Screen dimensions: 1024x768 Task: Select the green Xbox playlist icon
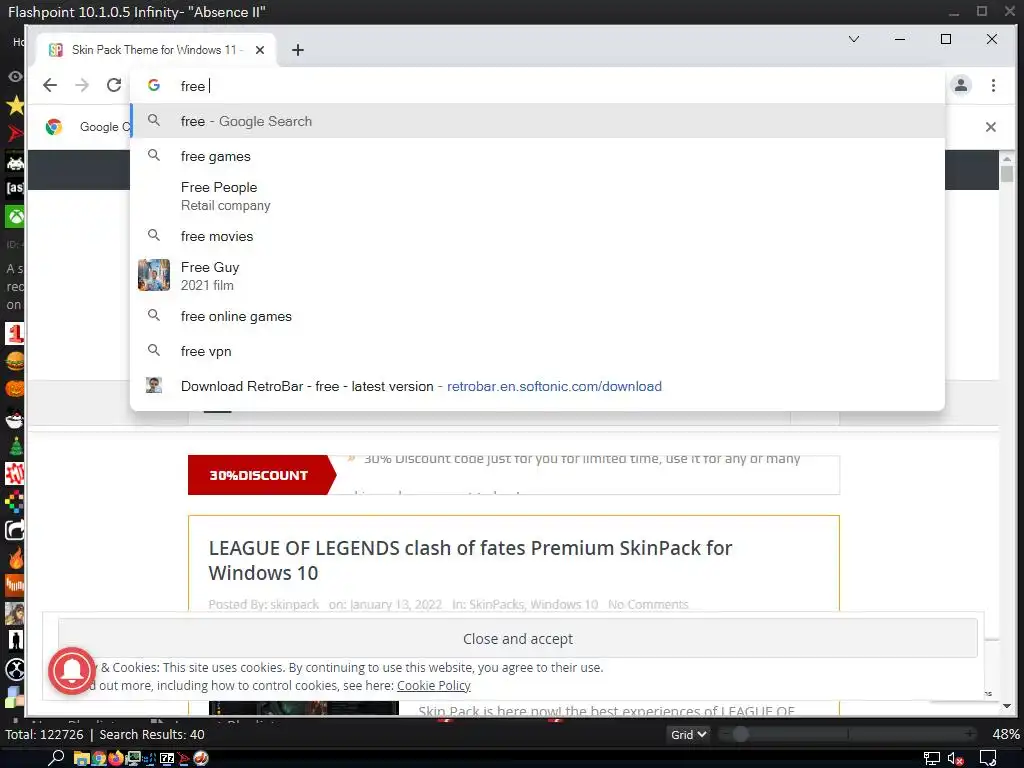click(14, 216)
